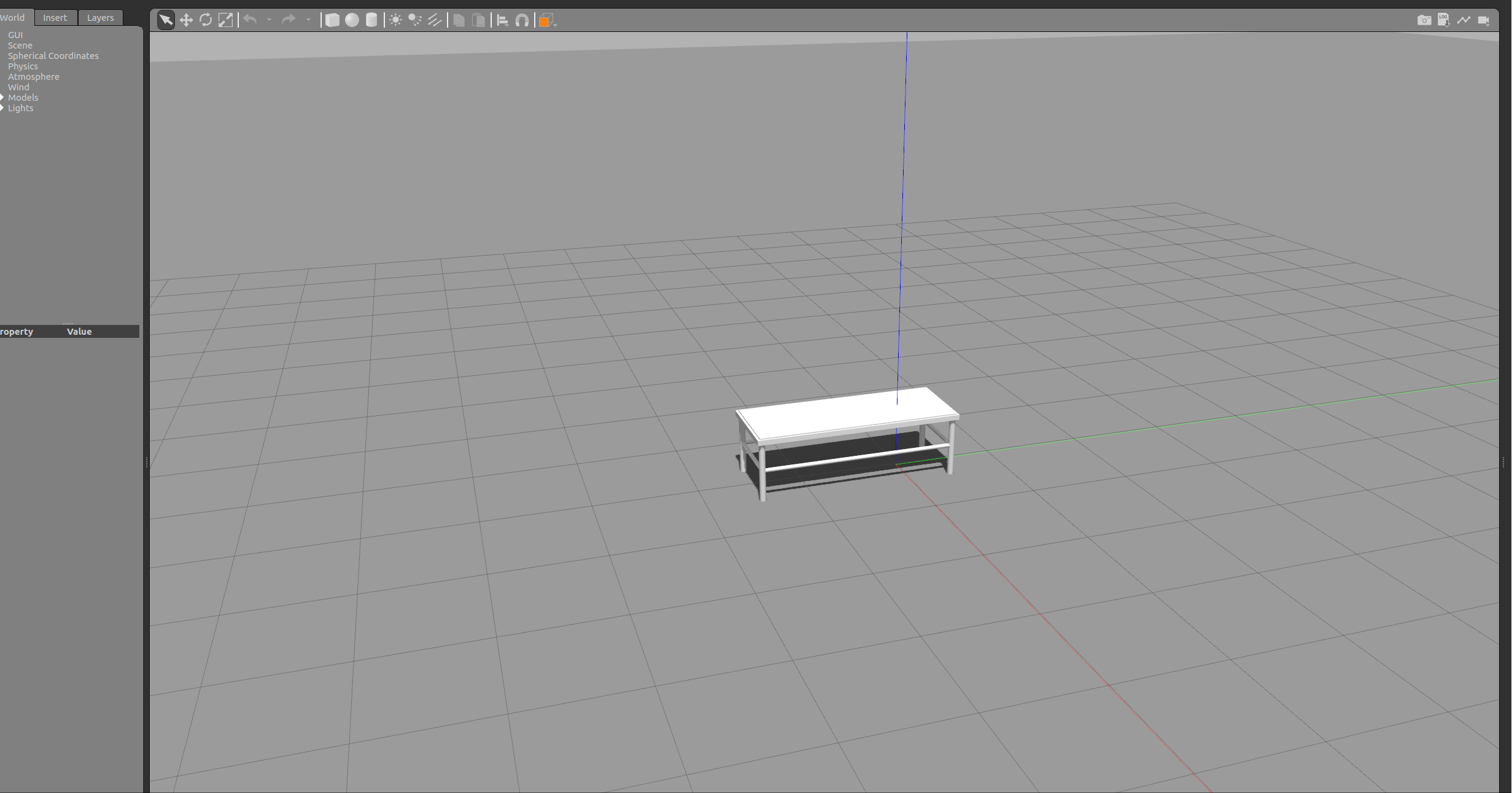Viewport: 1512px width, 793px height.
Task: Select the Scale mode tool
Action: (x=225, y=20)
